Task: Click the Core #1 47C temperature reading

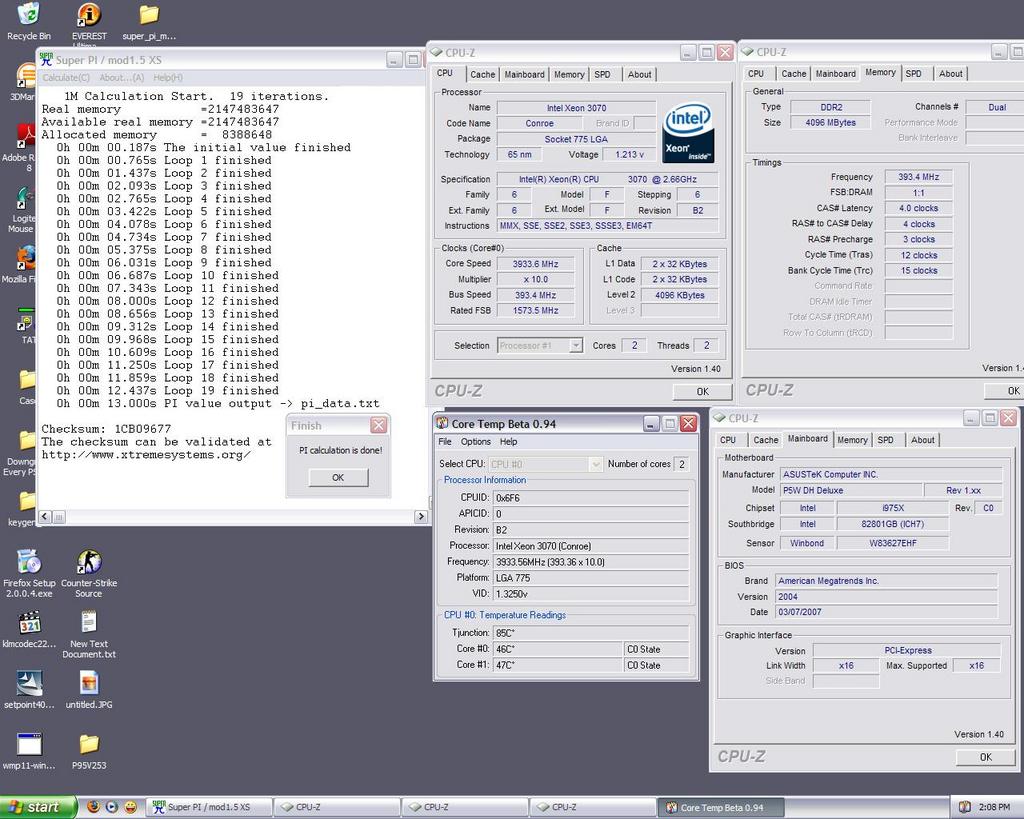Action: pyautogui.click(x=558, y=665)
